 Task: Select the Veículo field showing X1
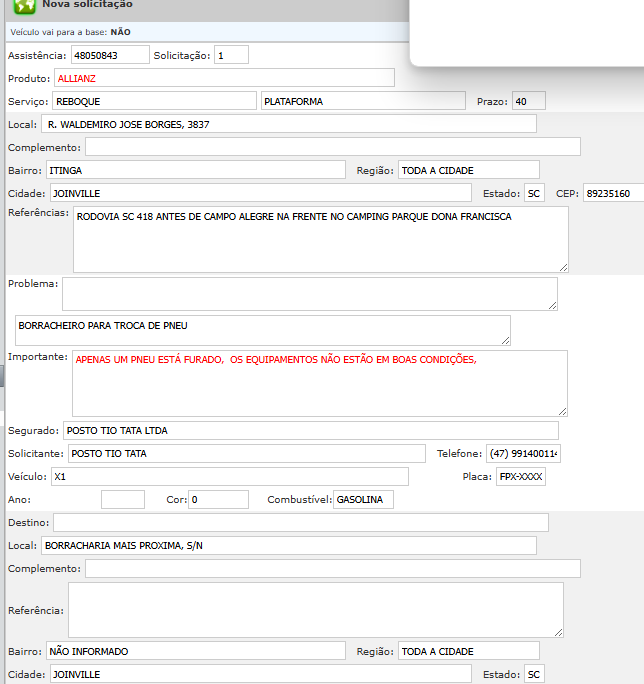coord(230,476)
